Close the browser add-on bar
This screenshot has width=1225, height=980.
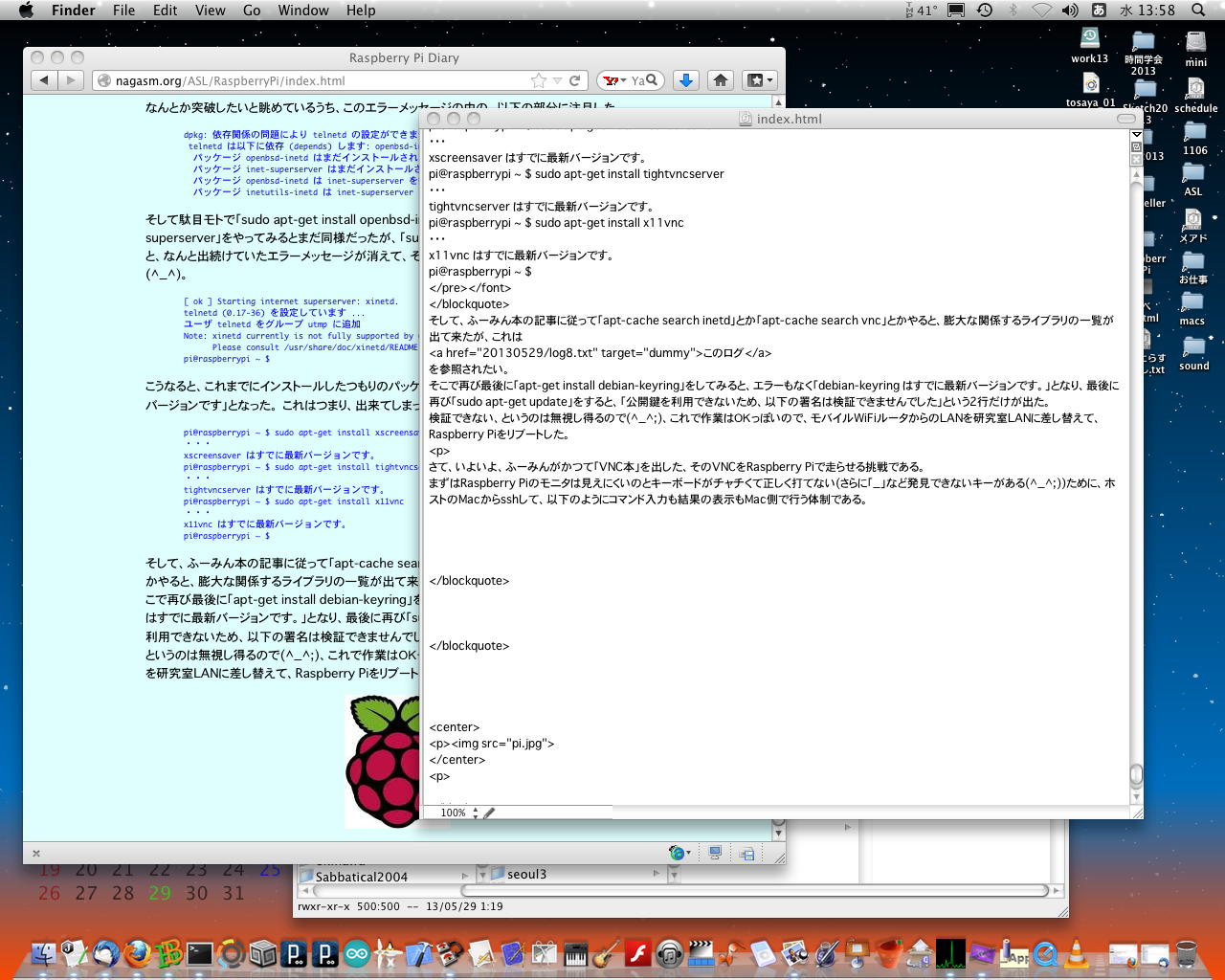pyautogui.click(x=36, y=853)
